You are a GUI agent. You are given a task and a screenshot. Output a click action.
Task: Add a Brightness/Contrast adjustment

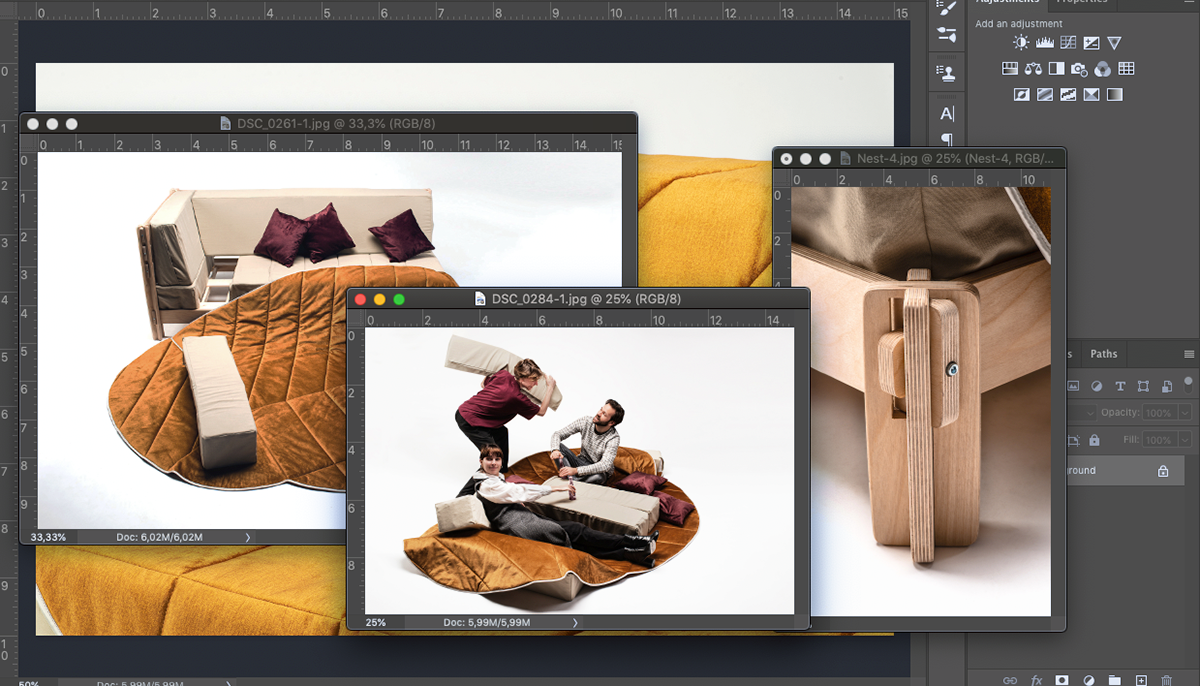point(1021,43)
